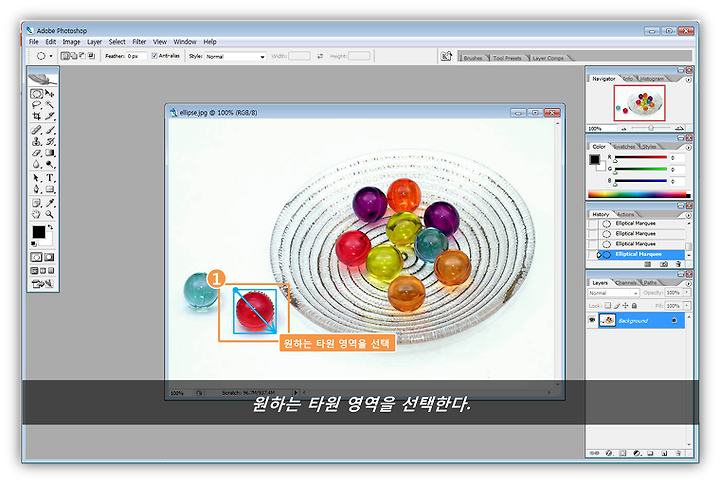Open the layer Opacity slider arrow

click(x=687, y=293)
